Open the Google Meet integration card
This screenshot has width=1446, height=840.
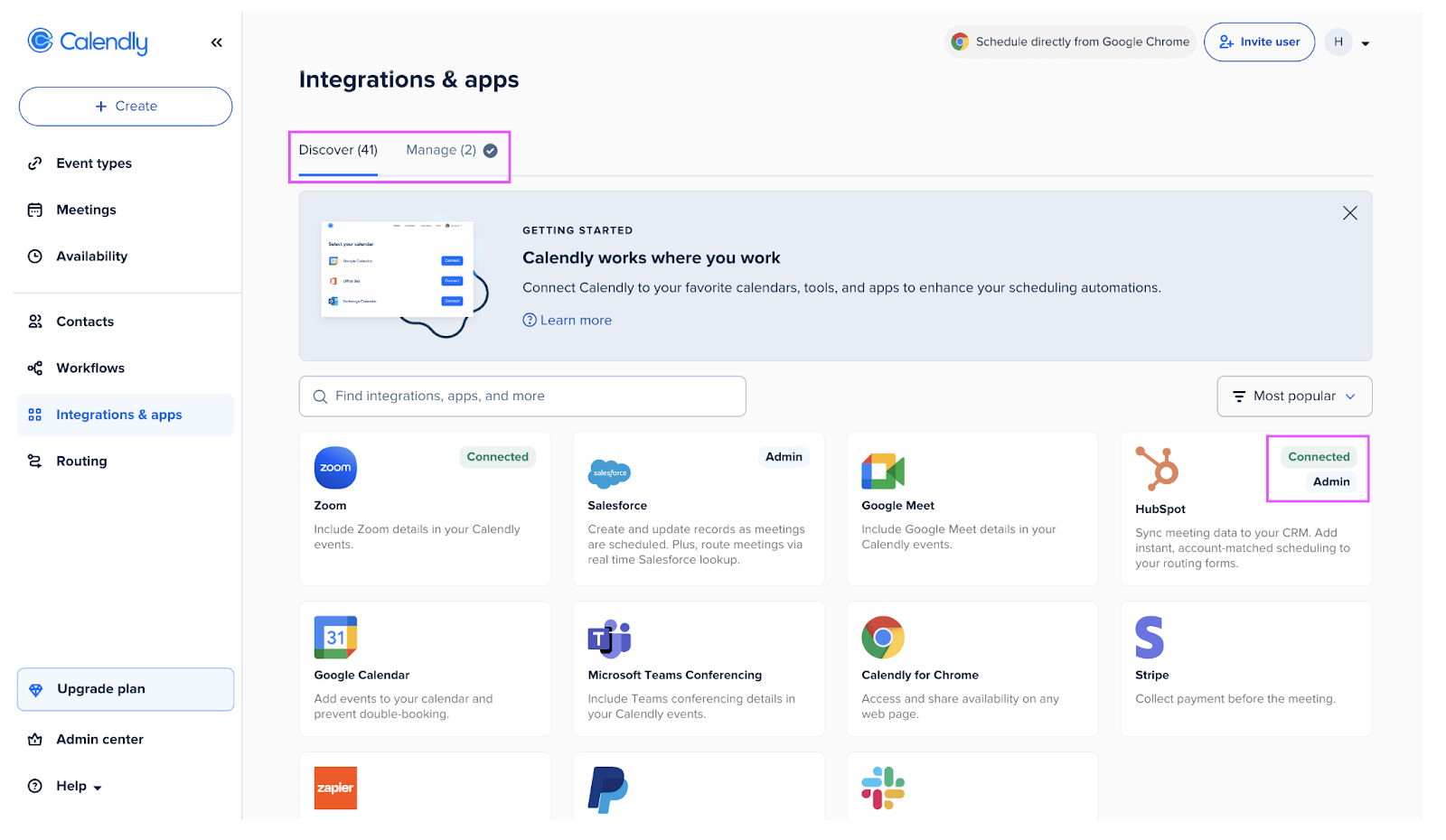click(972, 509)
